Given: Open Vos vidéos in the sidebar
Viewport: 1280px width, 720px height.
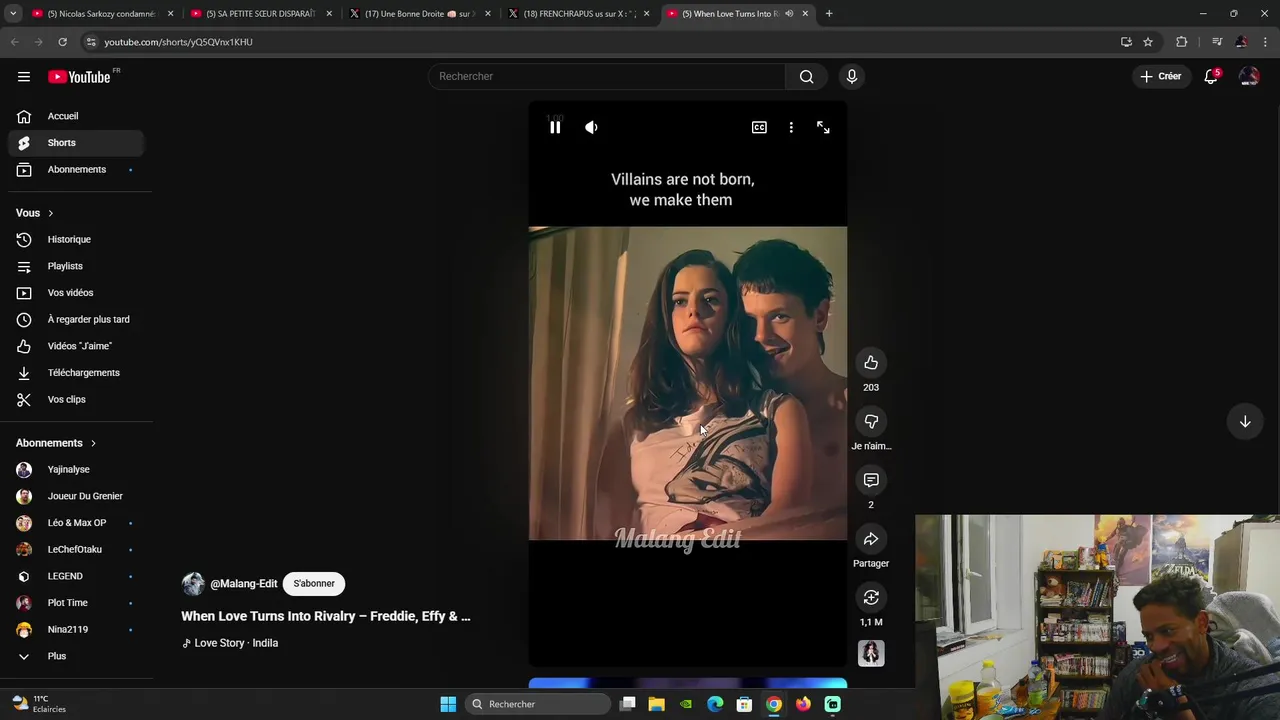Looking at the screenshot, I should [76, 293].
